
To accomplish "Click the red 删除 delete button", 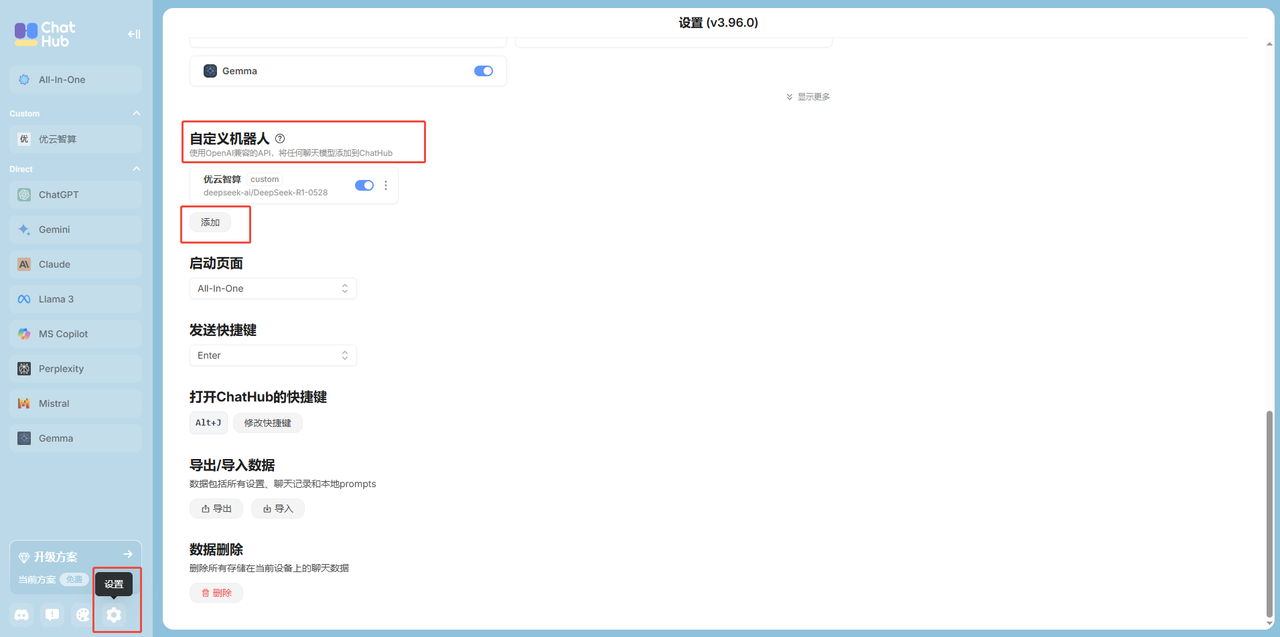I will tap(216, 593).
